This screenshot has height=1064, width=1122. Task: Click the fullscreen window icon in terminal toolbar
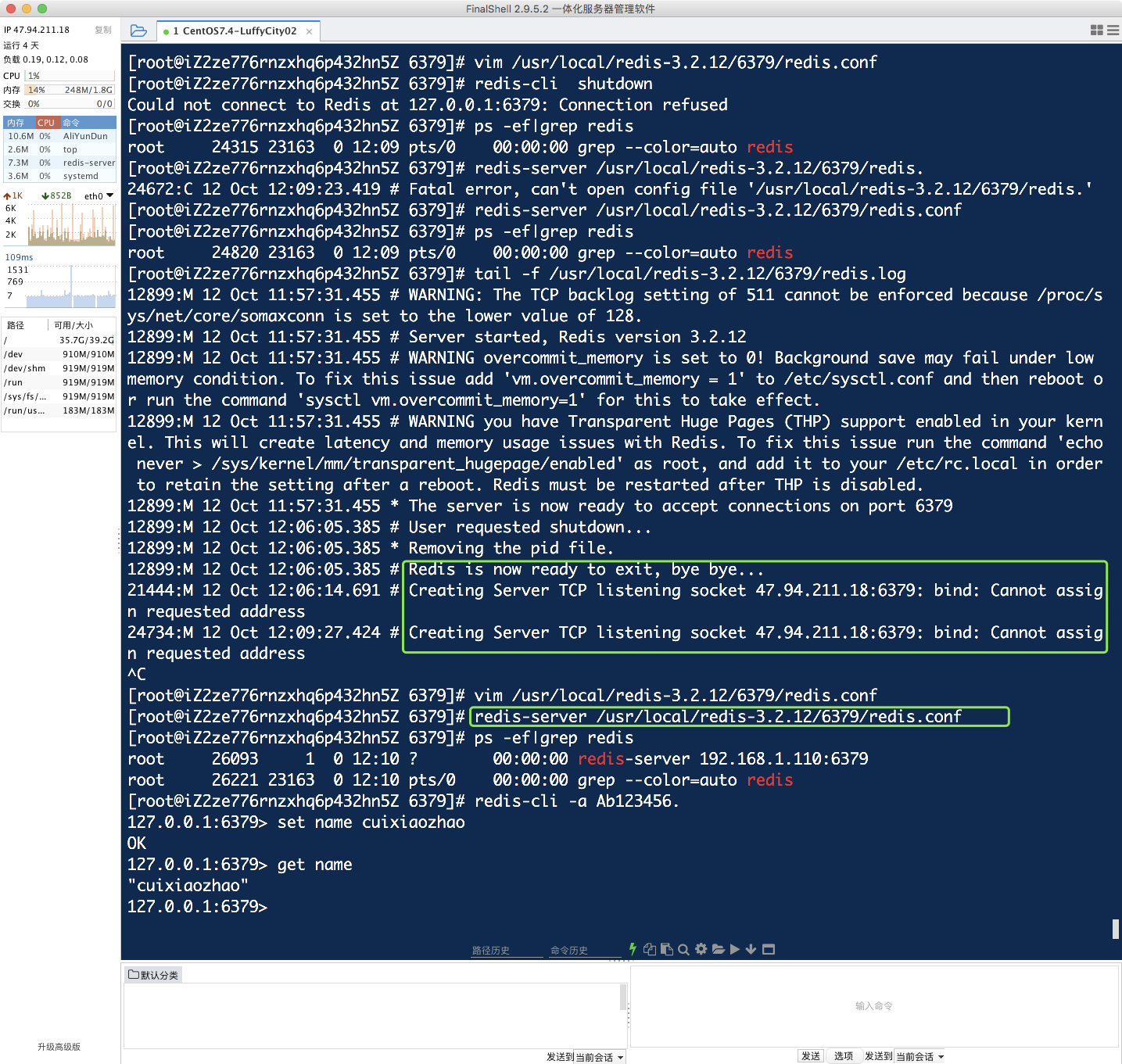tap(769, 949)
